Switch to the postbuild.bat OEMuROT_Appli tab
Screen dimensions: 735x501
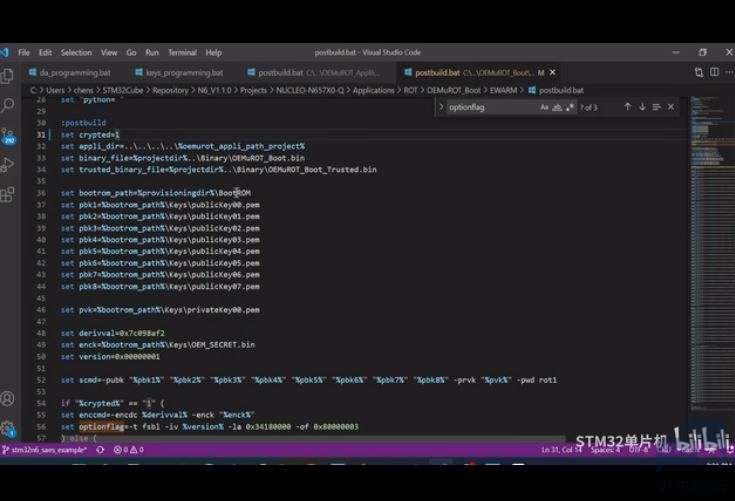(x=314, y=73)
